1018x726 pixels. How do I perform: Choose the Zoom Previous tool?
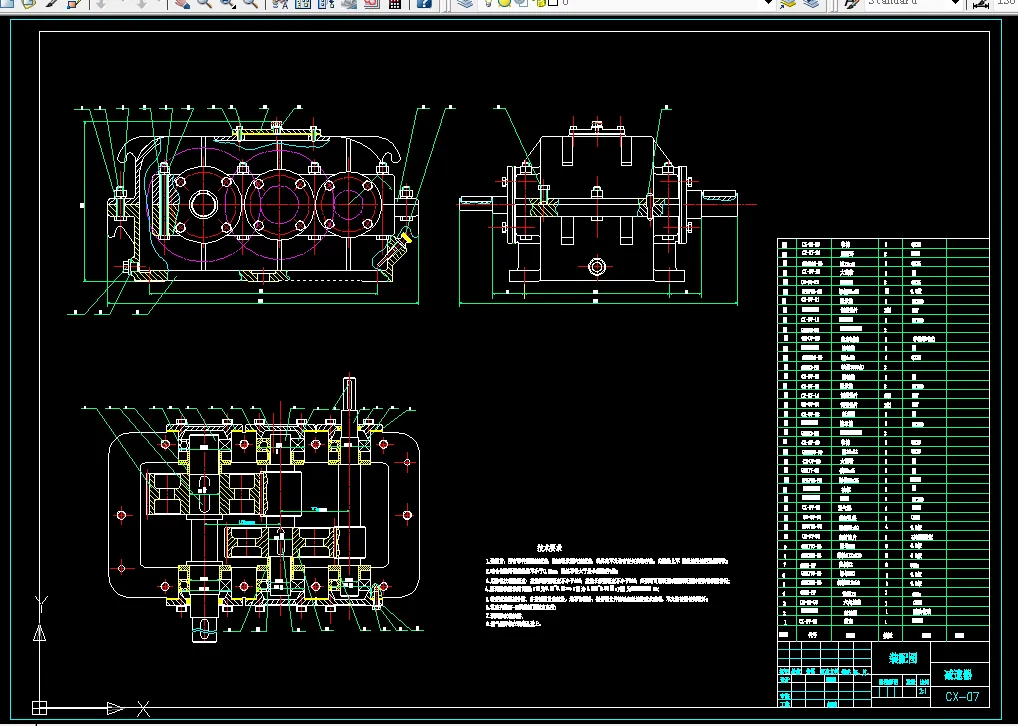click(250, 3)
